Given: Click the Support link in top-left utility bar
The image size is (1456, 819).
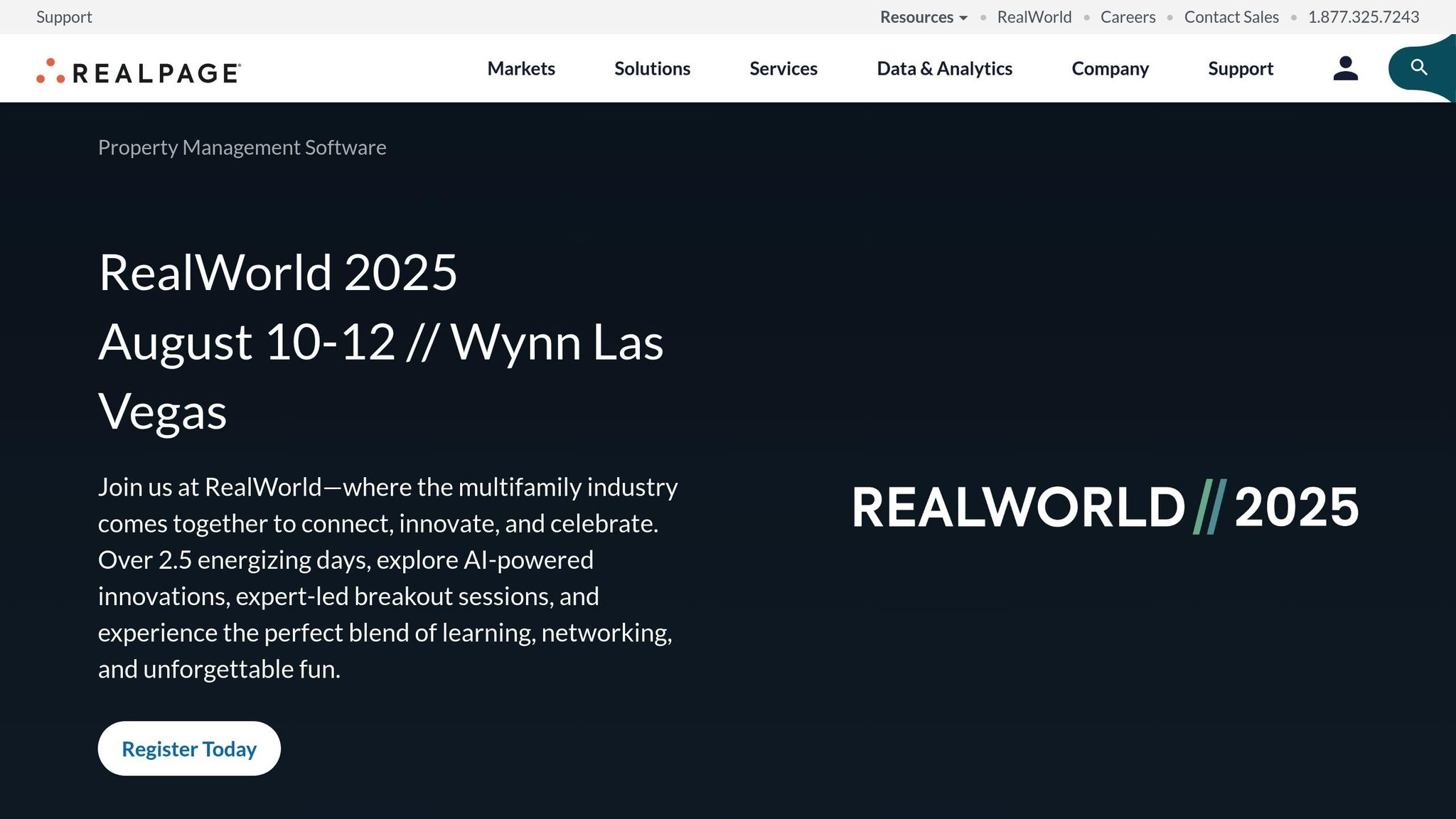Looking at the screenshot, I should [64, 17].
